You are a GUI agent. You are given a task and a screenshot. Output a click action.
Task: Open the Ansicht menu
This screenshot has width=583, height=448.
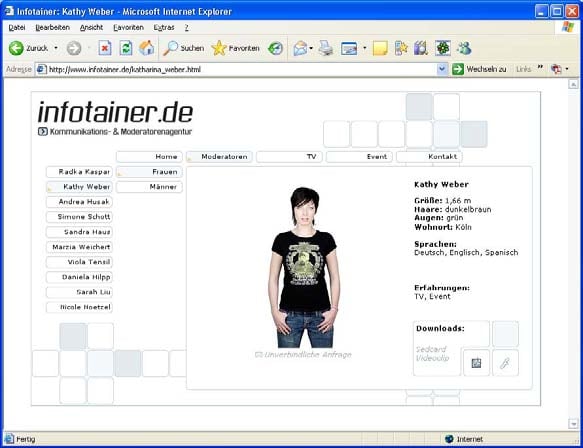tap(91, 28)
